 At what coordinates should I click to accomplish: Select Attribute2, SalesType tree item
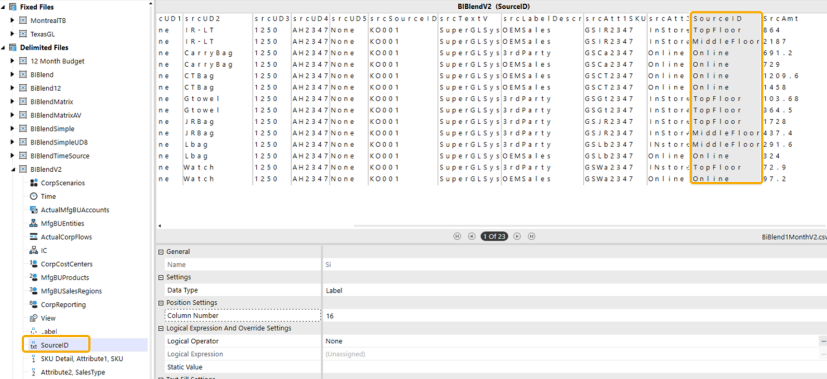(x=73, y=372)
